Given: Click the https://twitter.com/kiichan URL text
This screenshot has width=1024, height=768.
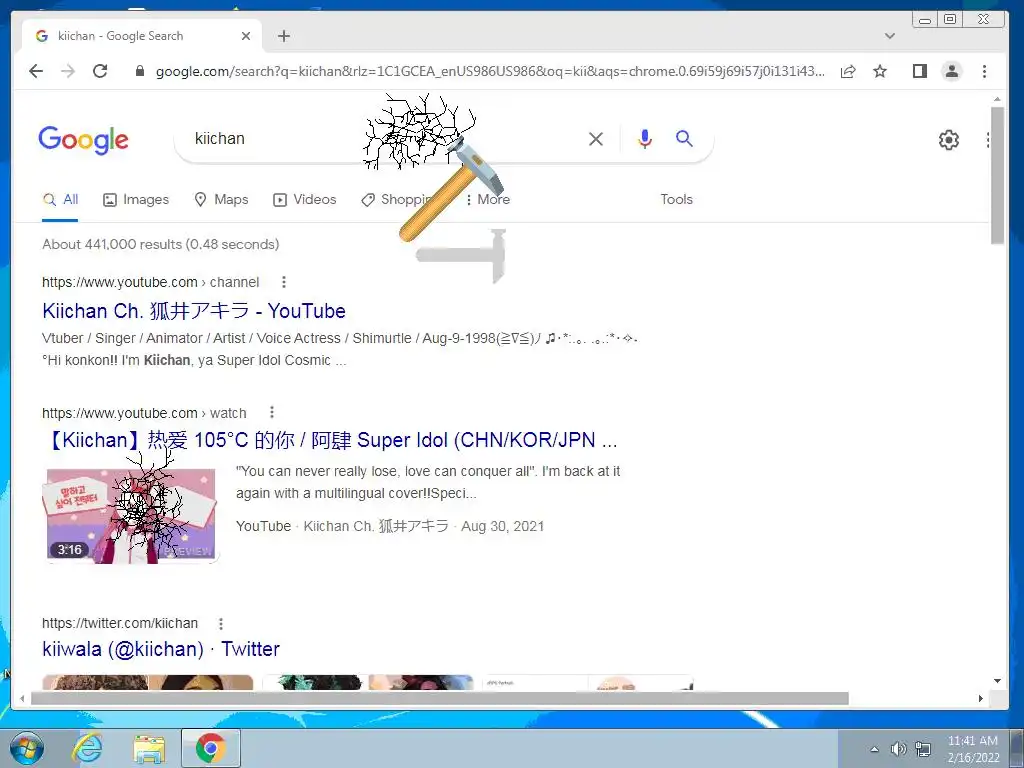Looking at the screenshot, I should (x=120, y=623).
